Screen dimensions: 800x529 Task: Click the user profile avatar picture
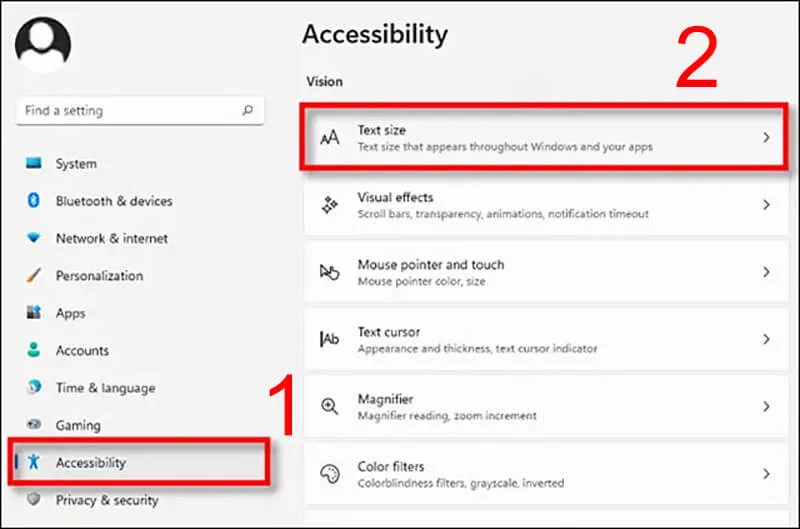click(43, 42)
